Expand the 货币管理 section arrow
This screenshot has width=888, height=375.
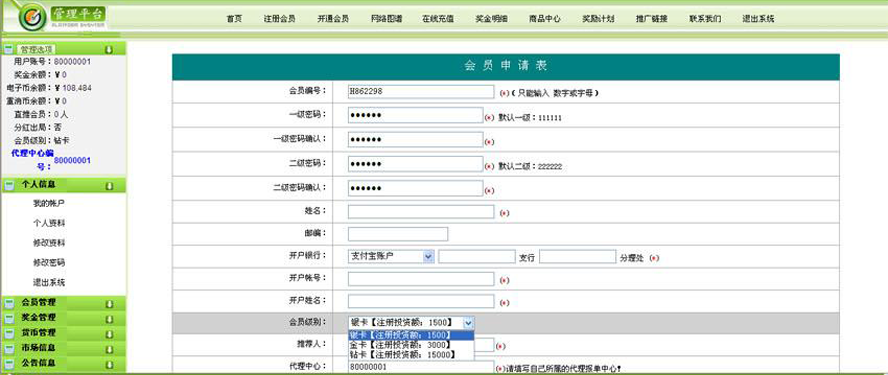(x=109, y=334)
